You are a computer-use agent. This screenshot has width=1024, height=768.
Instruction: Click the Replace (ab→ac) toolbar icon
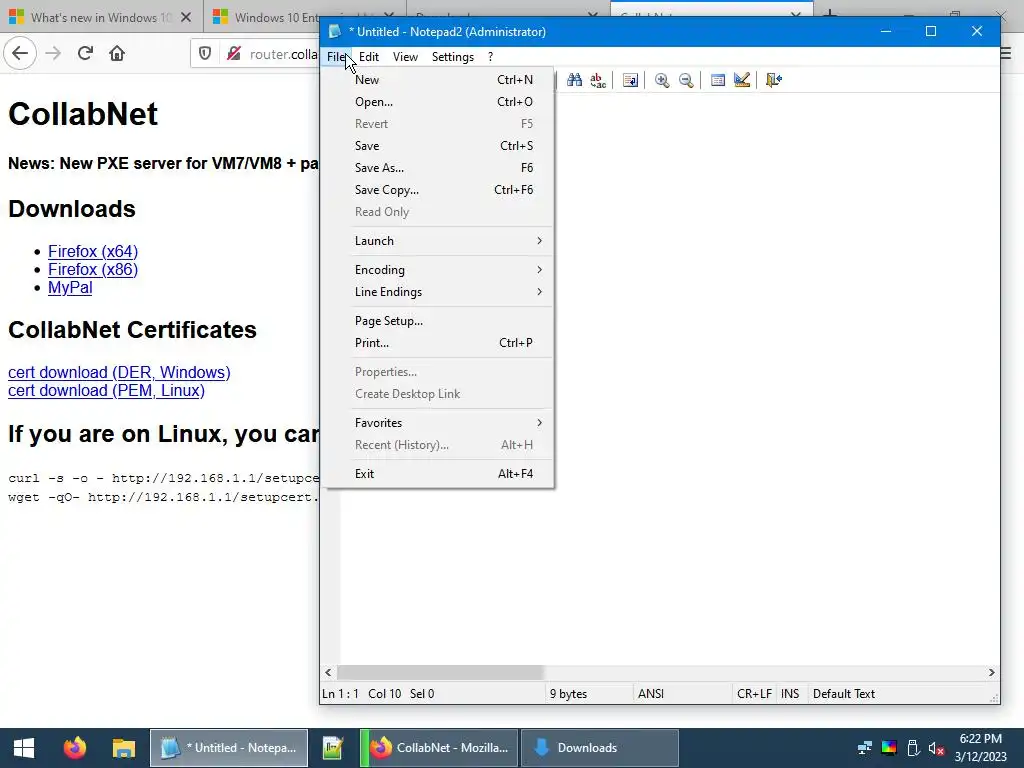point(598,80)
